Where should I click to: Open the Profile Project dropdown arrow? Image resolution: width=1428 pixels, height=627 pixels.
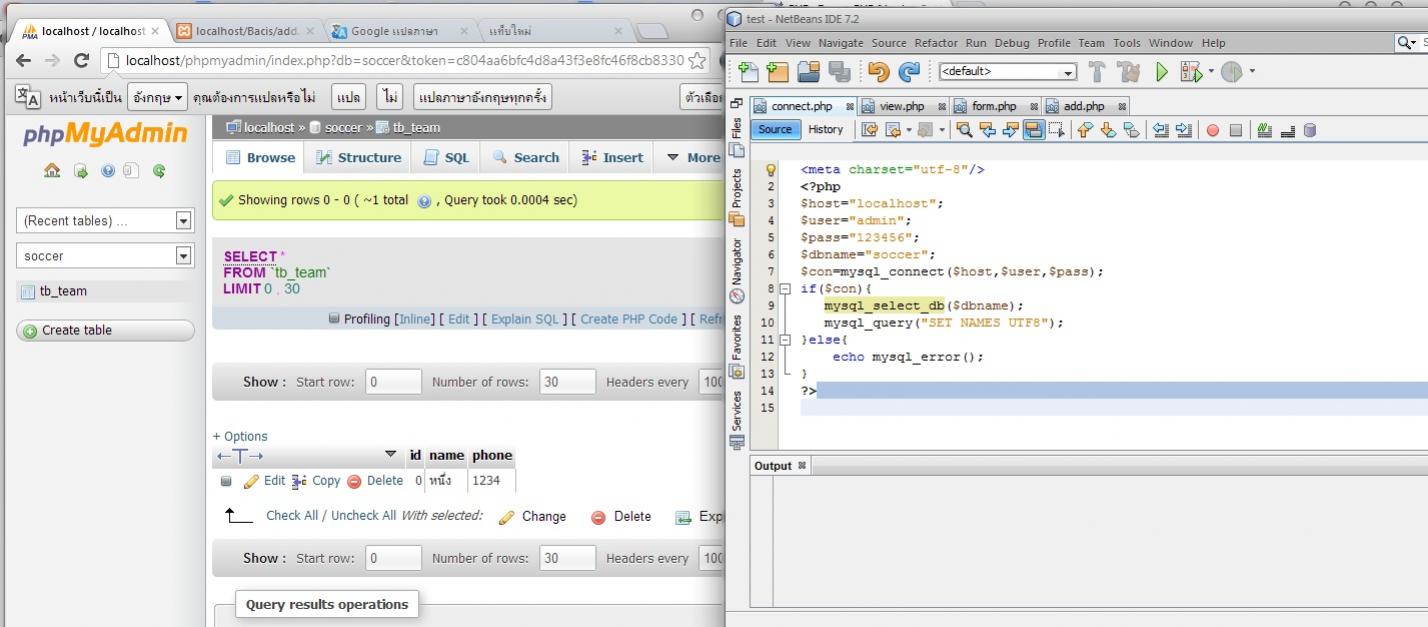pyautogui.click(x=1251, y=72)
